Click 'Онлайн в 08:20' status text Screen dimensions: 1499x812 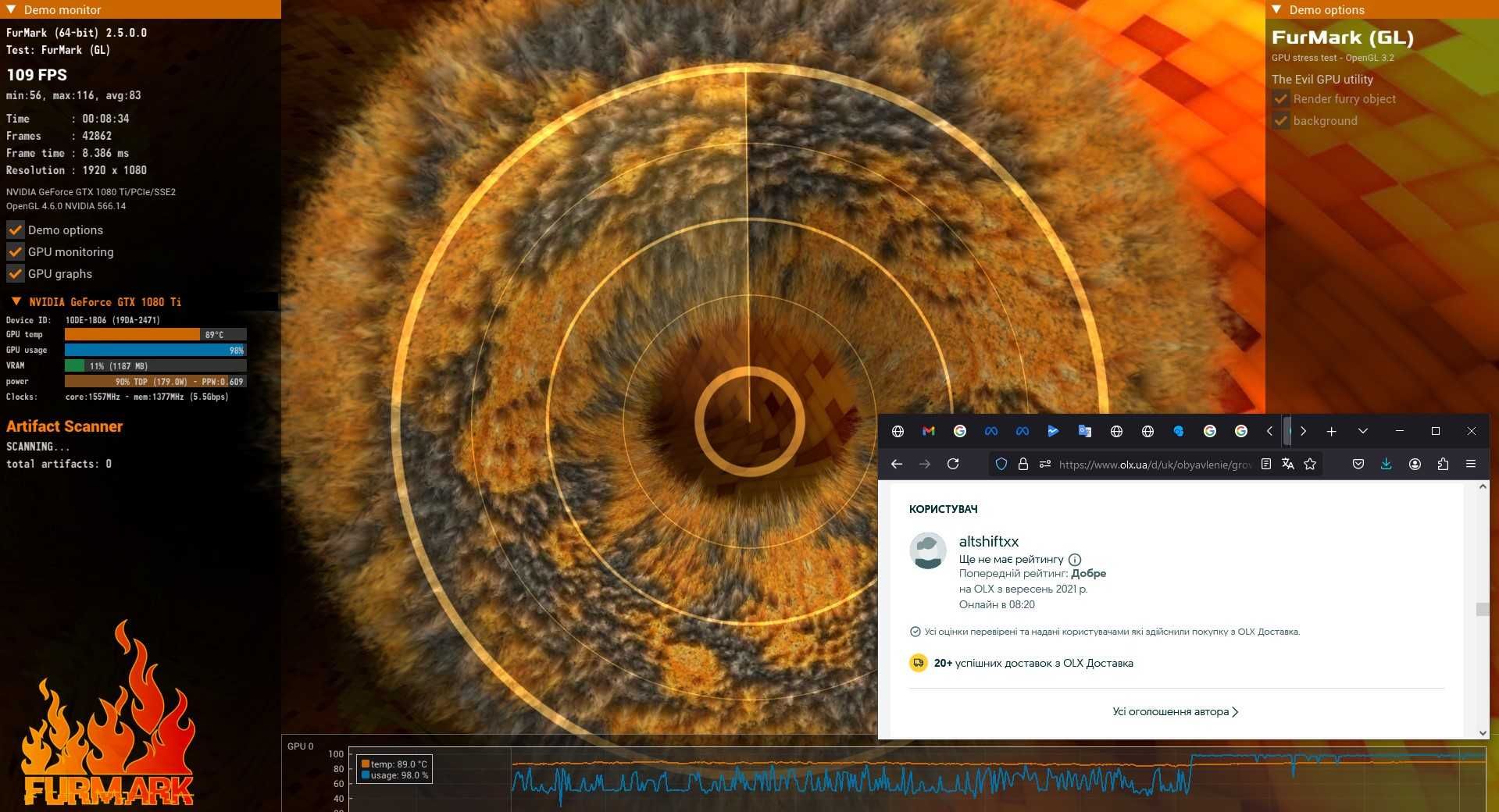point(997,604)
